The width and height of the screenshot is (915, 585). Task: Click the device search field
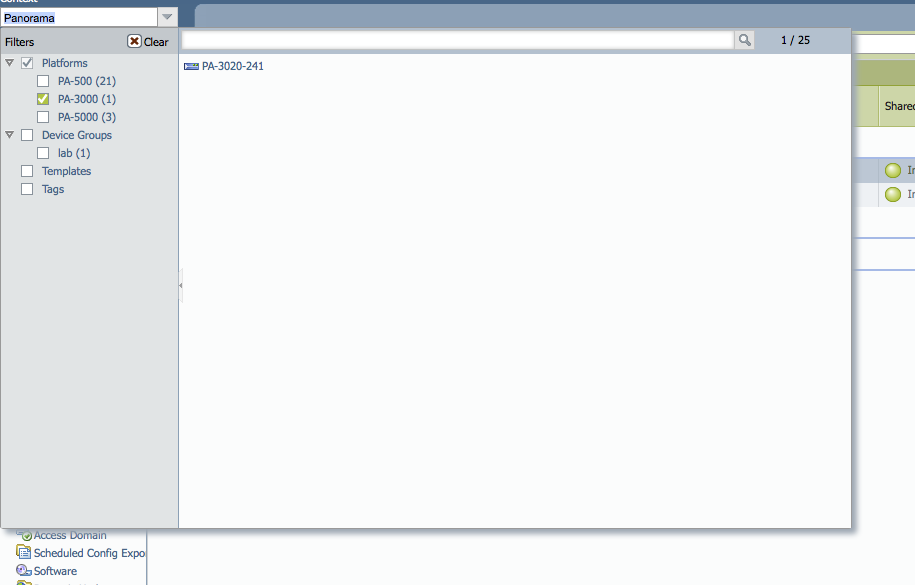pyautogui.click(x=458, y=40)
